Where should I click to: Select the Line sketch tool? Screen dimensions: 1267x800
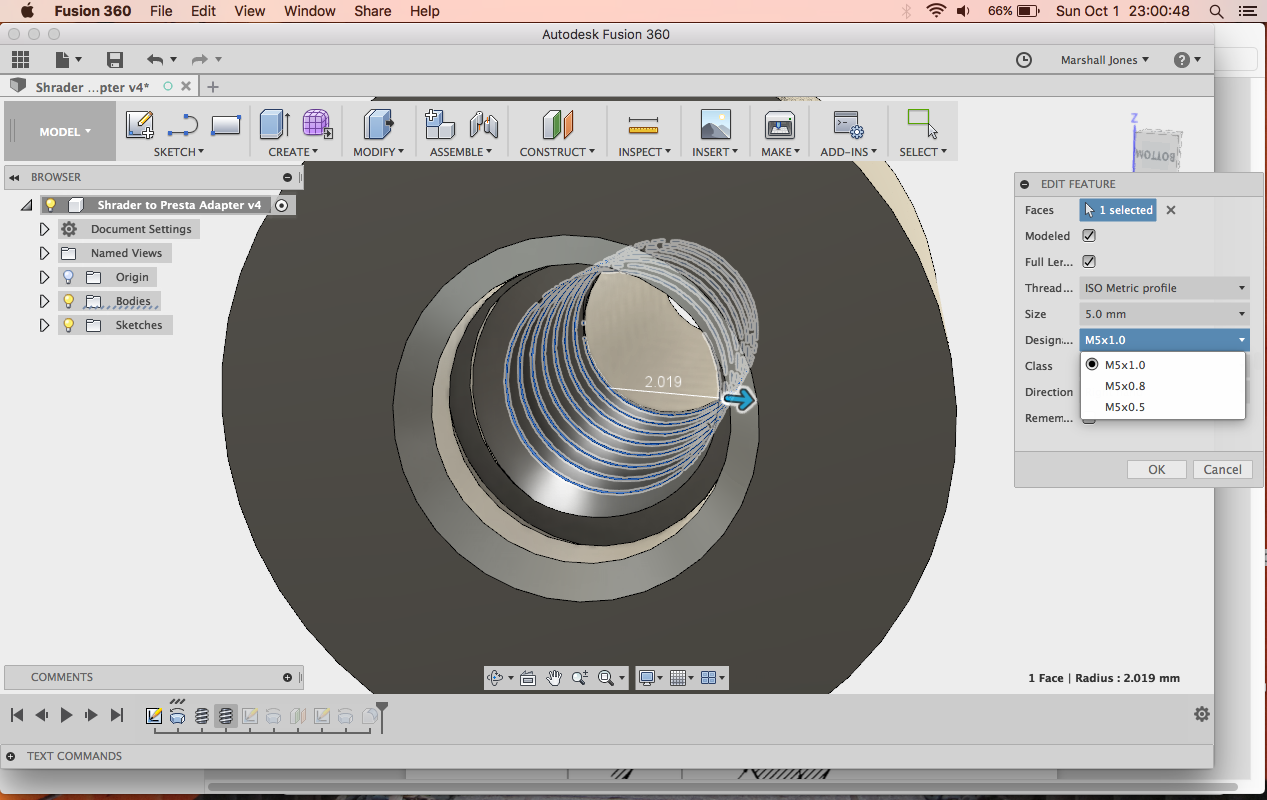click(182, 125)
